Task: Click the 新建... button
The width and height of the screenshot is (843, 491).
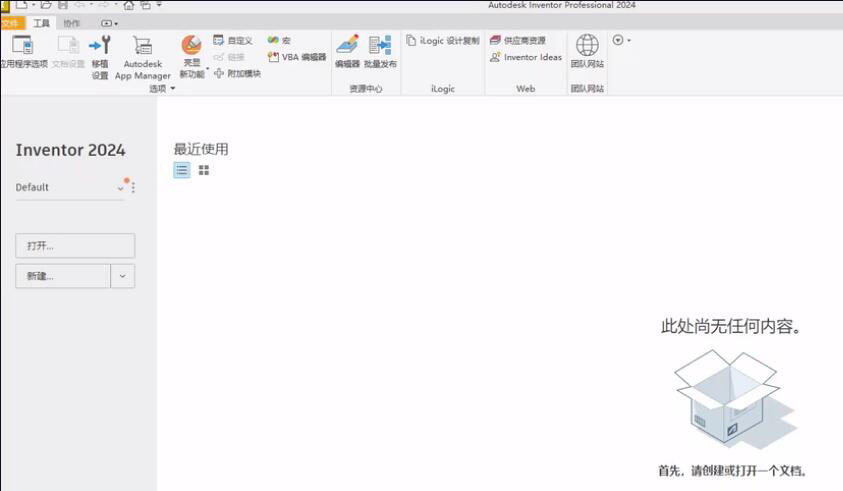Action: click(x=63, y=276)
